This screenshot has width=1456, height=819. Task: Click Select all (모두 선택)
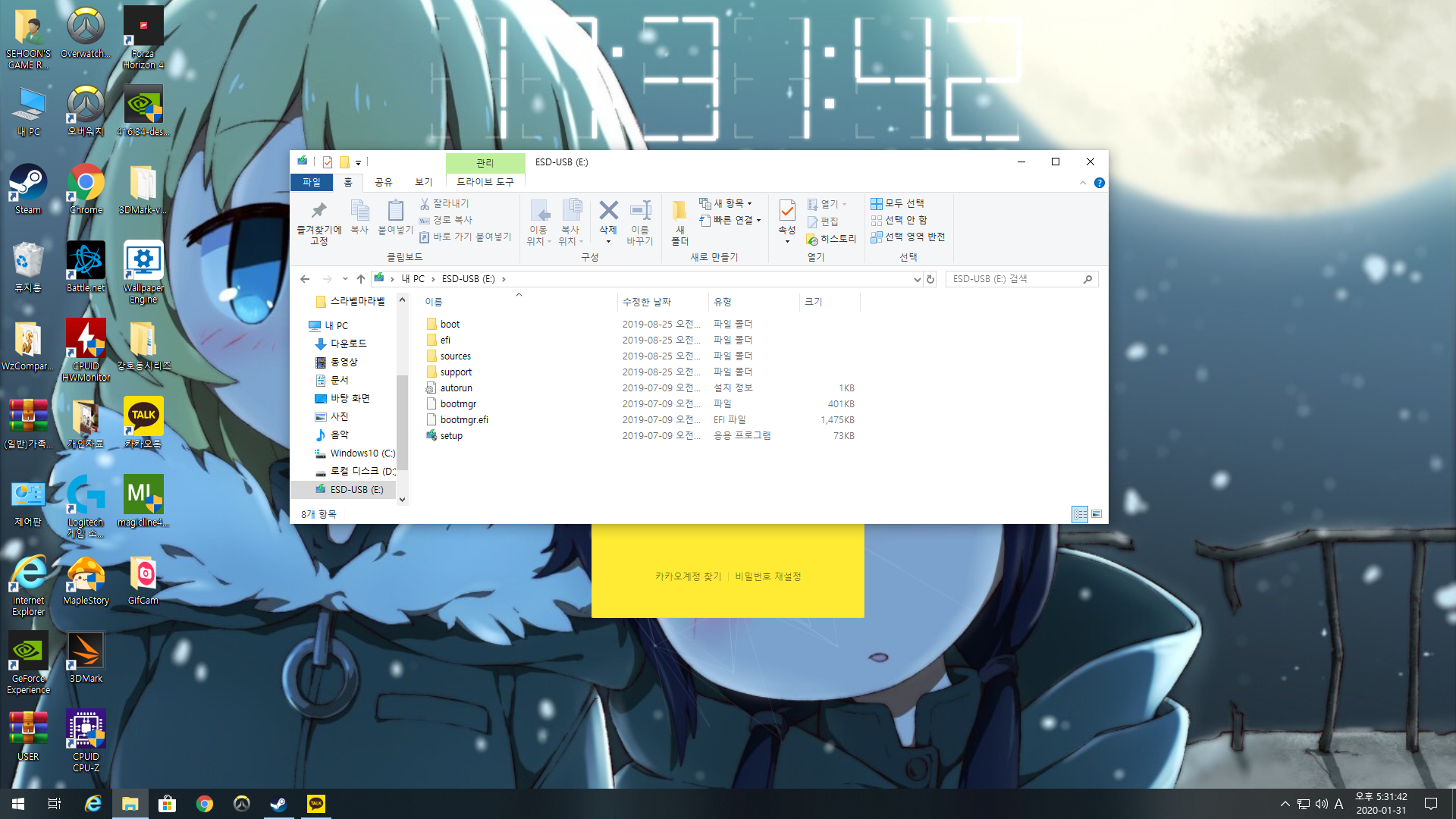(x=898, y=203)
